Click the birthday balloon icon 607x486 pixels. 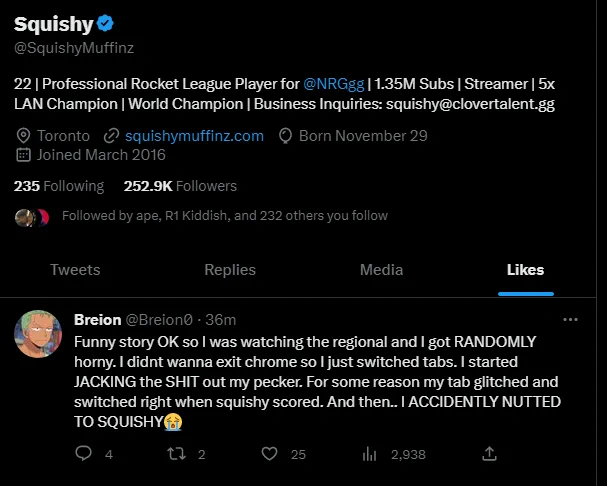(x=285, y=136)
